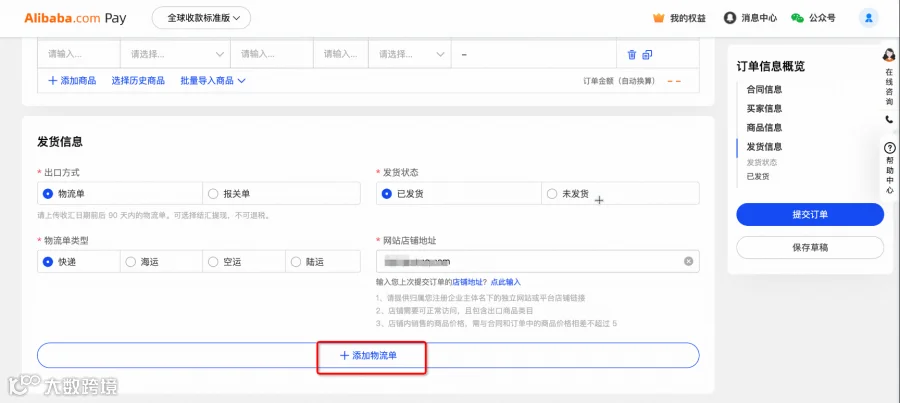Click the 提交订单 button
The width and height of the screenshot is (900, 403).
[x=810, y=214]
